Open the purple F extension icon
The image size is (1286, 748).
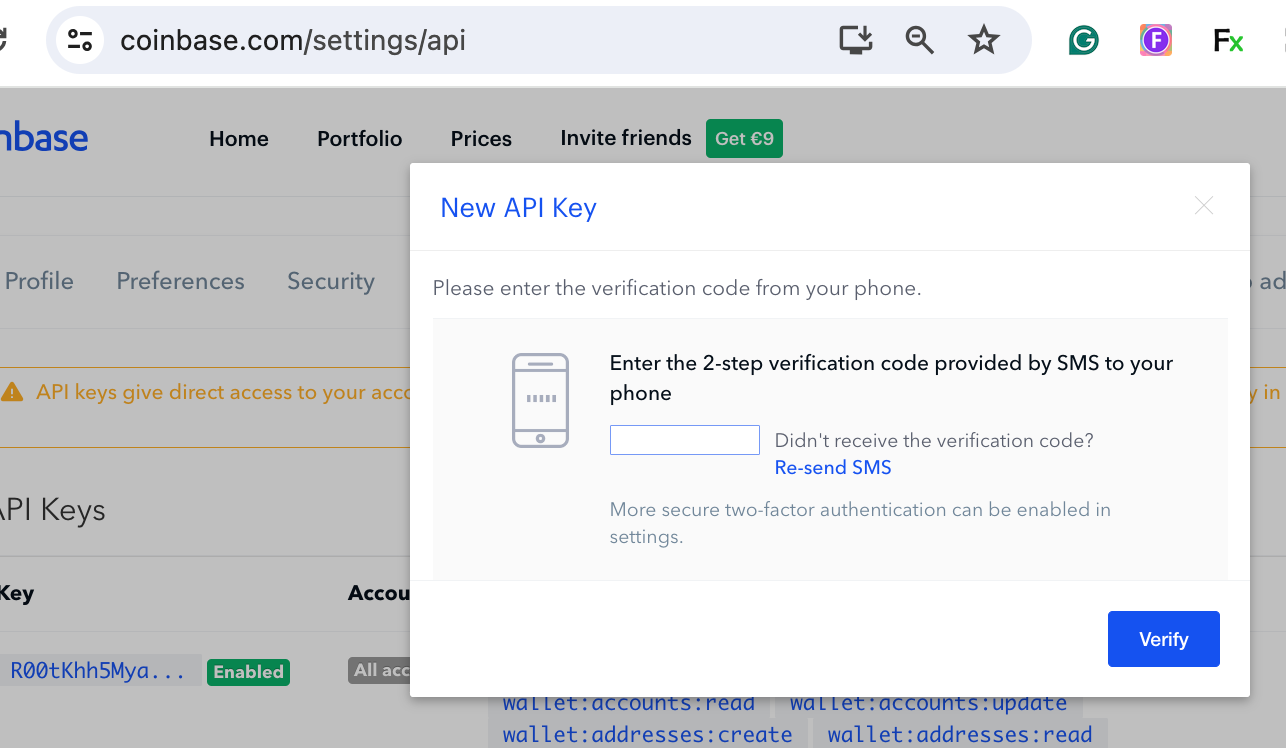(1156, 40)
